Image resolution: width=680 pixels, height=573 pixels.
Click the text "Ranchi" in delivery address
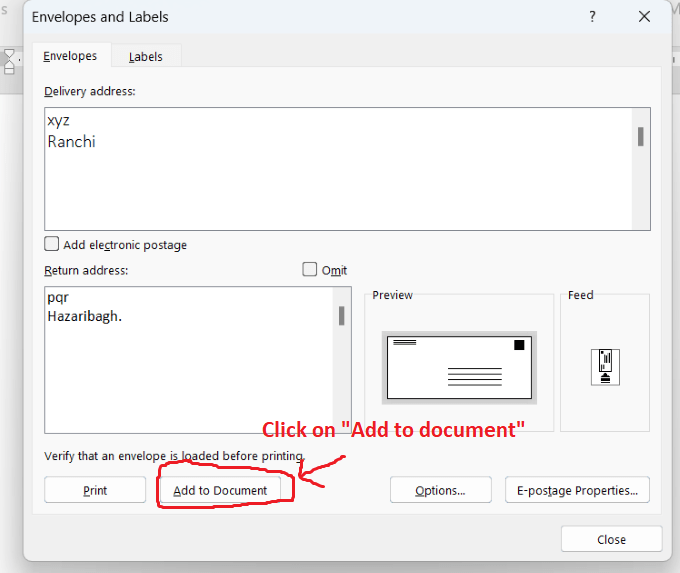click(x=72, y=142)
